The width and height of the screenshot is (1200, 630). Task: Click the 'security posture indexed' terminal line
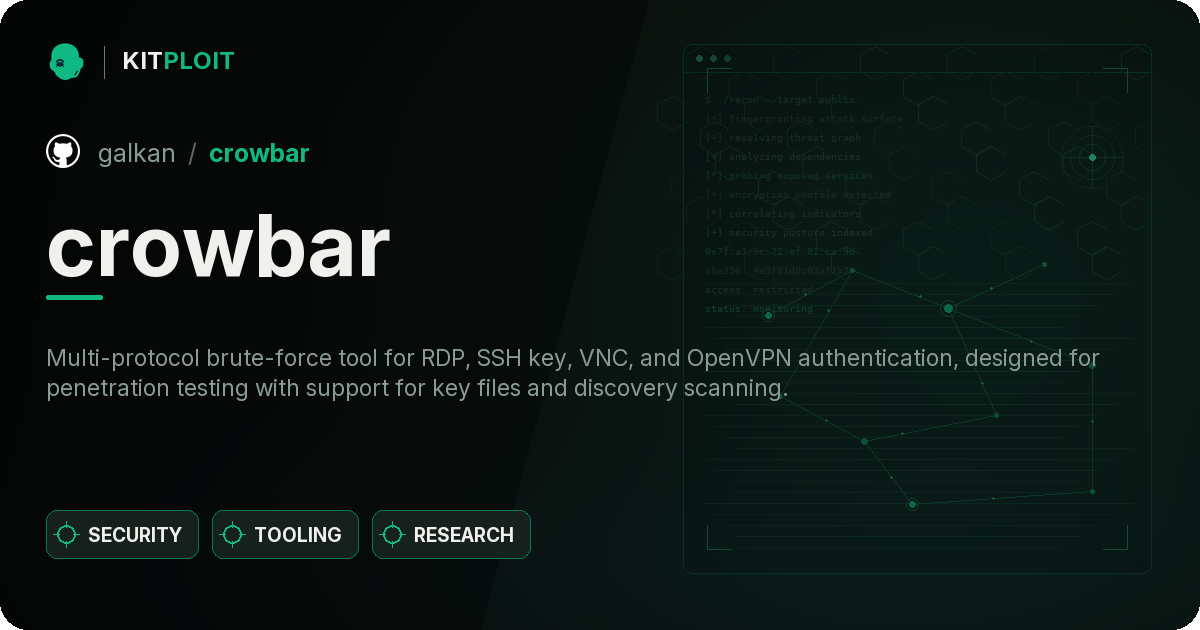pyautogui.click(x=789, y=233)
